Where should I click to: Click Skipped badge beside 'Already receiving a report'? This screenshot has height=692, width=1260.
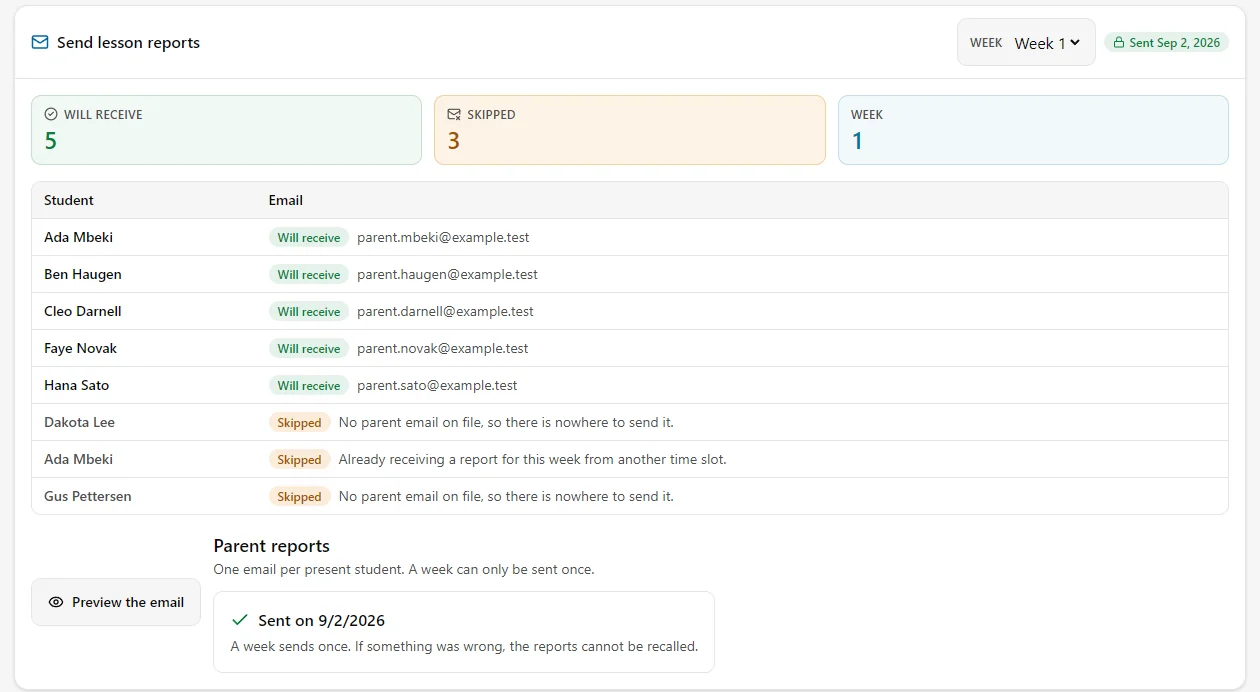(299, 459)
